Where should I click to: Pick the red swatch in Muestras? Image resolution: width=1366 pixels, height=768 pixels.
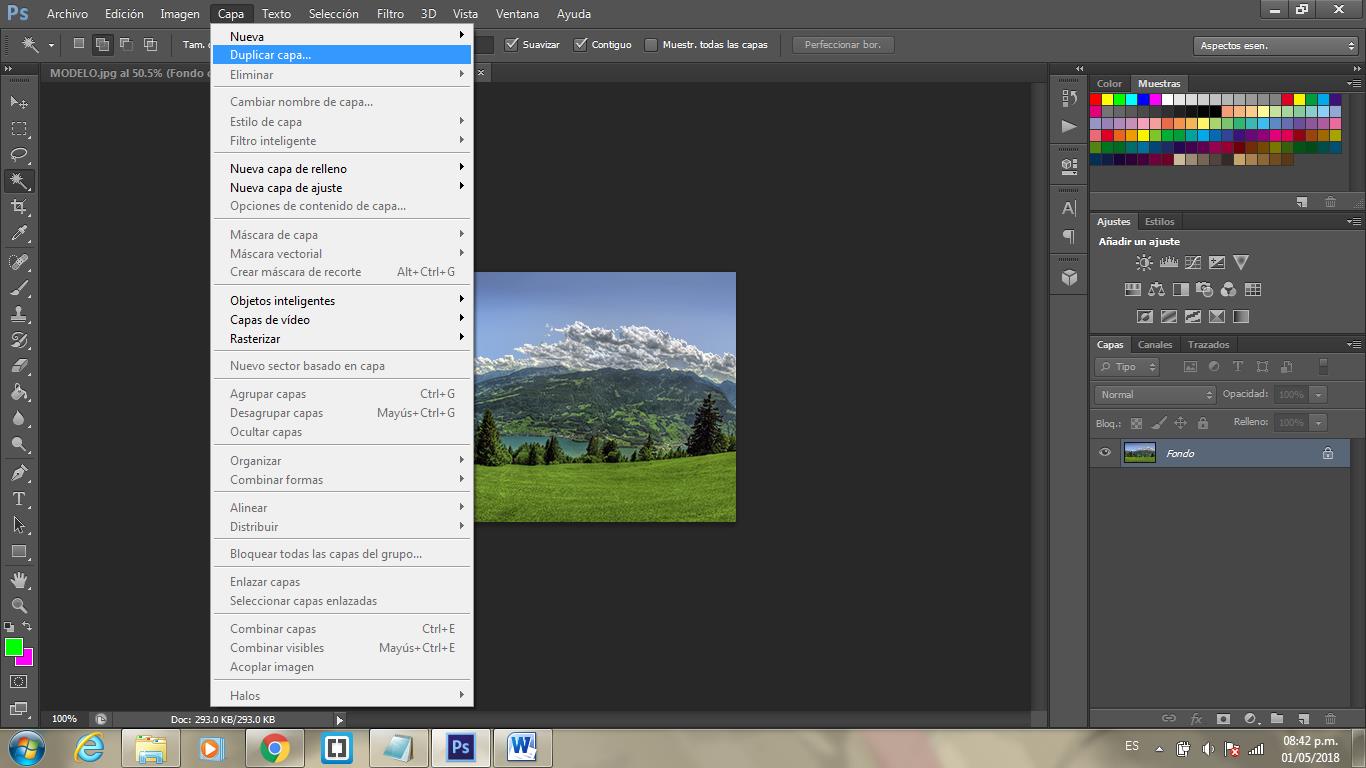coord(1096,100)
